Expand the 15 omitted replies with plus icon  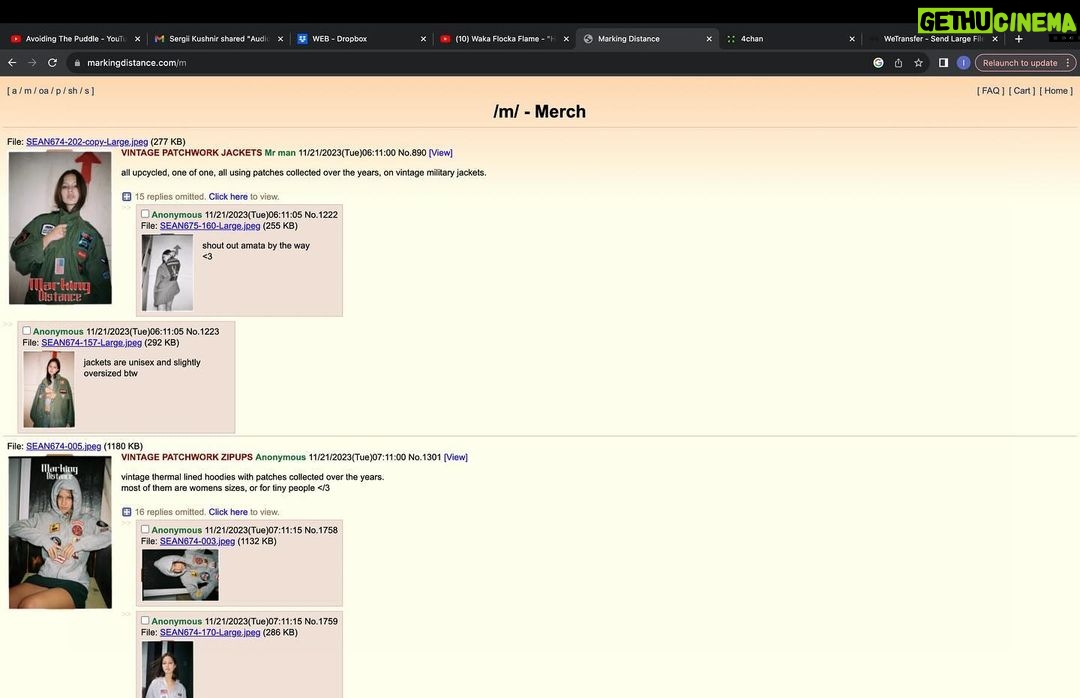(x=127, y=196)
